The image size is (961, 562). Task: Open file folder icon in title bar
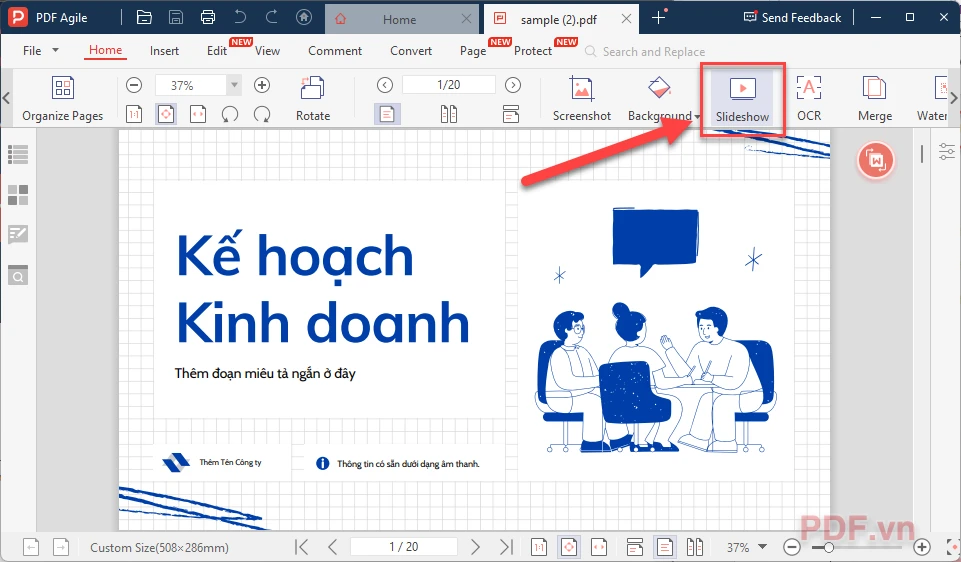pos(144,17)
